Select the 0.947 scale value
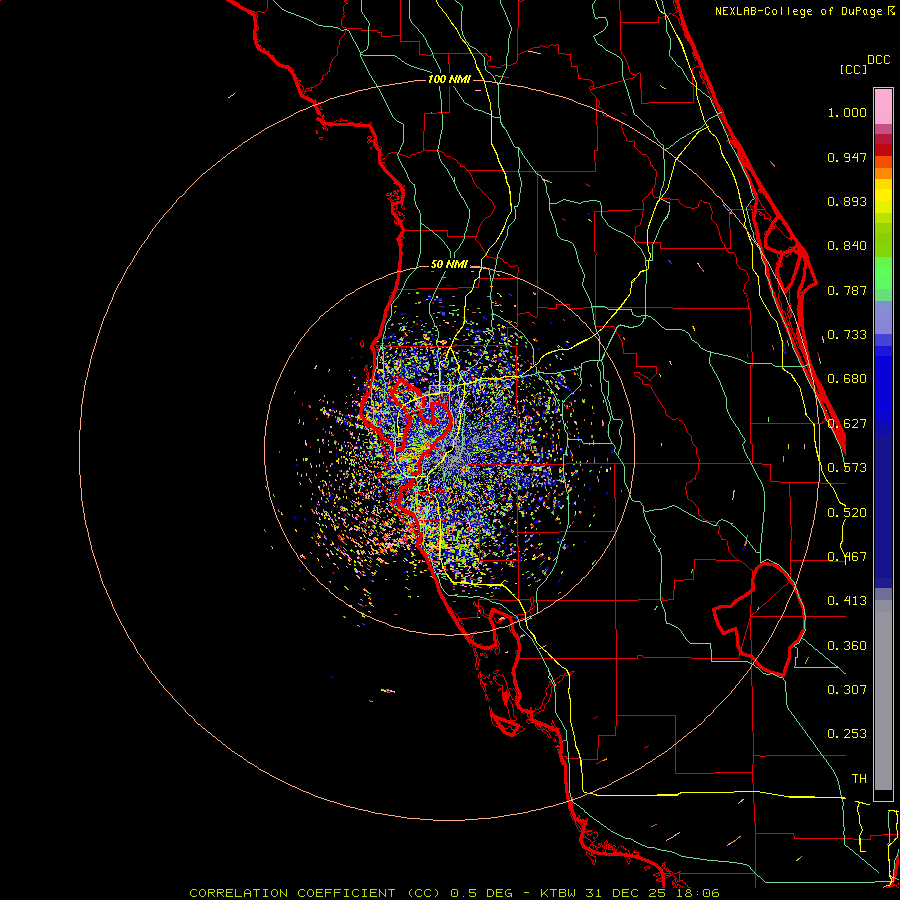Viewport: 900px width, 900px height. click(x=847, y=157)
